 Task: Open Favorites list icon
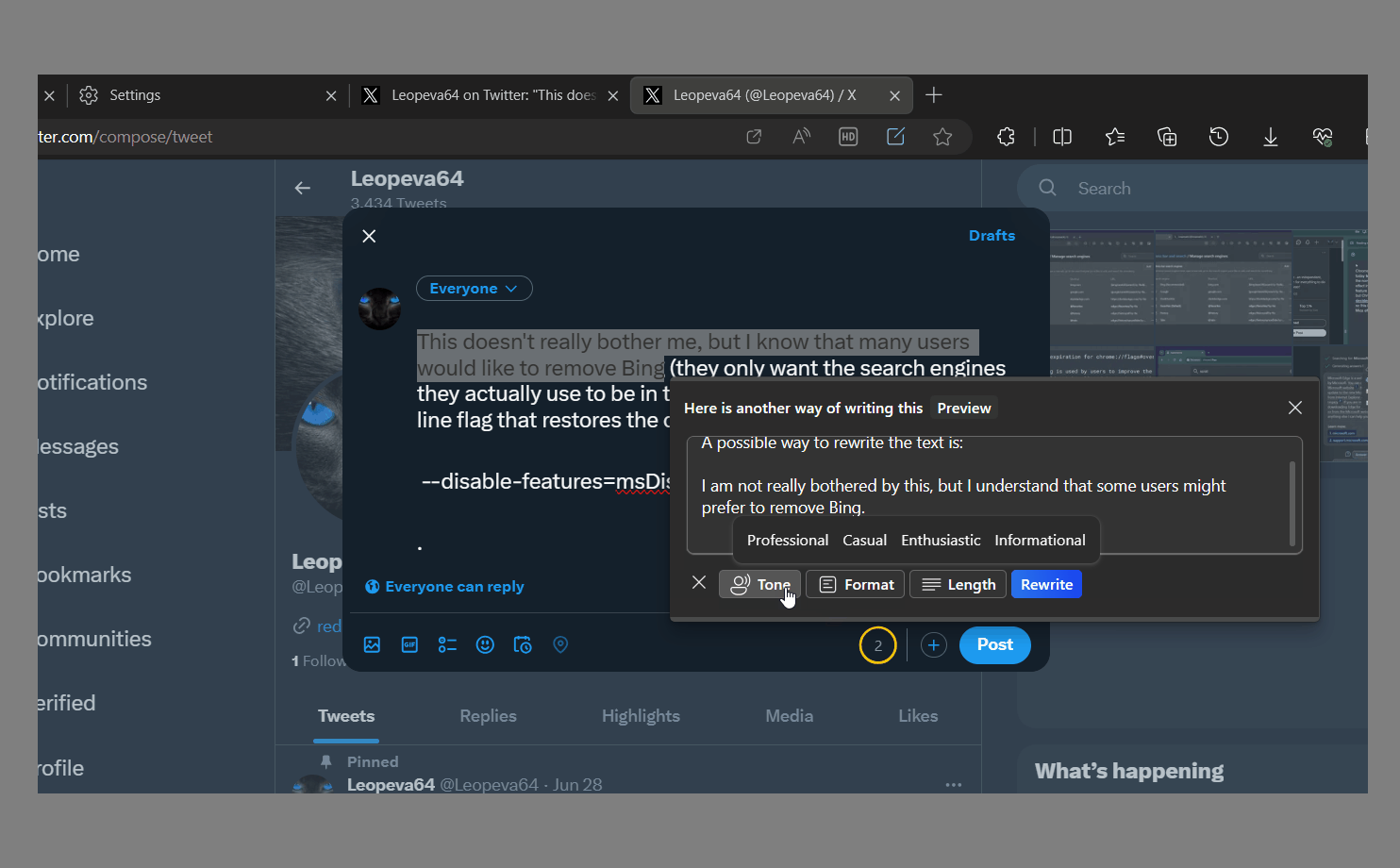(x=1115, y=137)
